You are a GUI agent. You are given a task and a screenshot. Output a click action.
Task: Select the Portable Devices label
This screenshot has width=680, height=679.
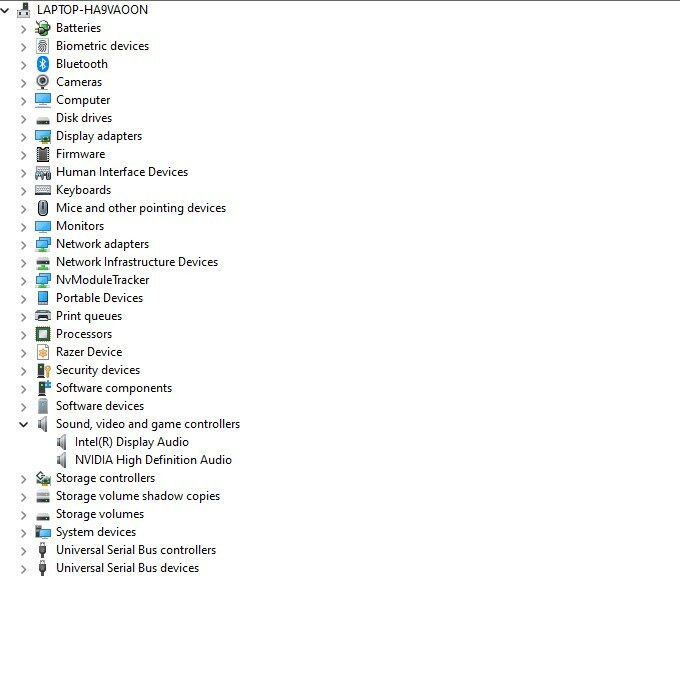[100, 298]
